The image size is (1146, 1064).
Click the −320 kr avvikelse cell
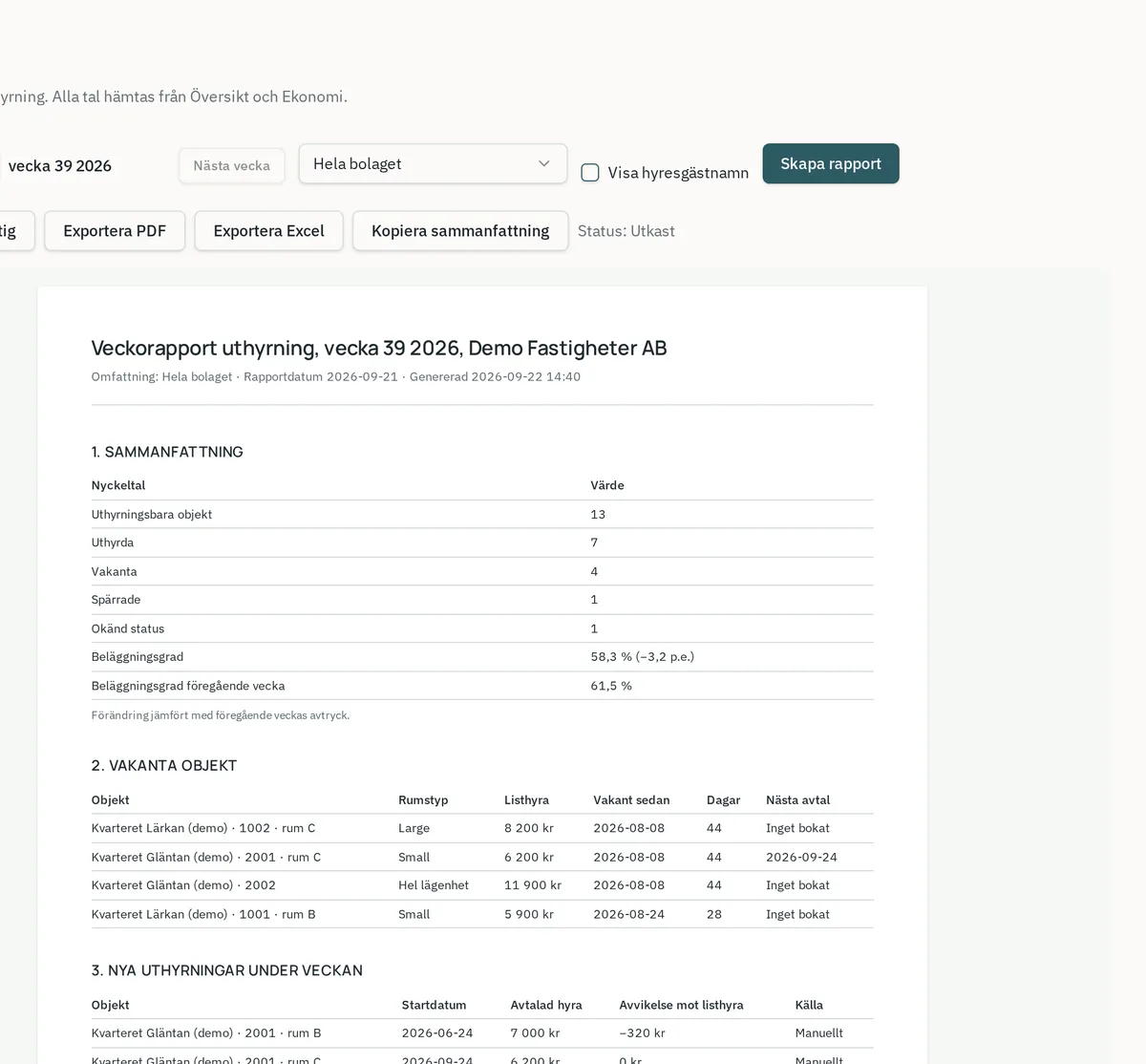pos(642,1032)
